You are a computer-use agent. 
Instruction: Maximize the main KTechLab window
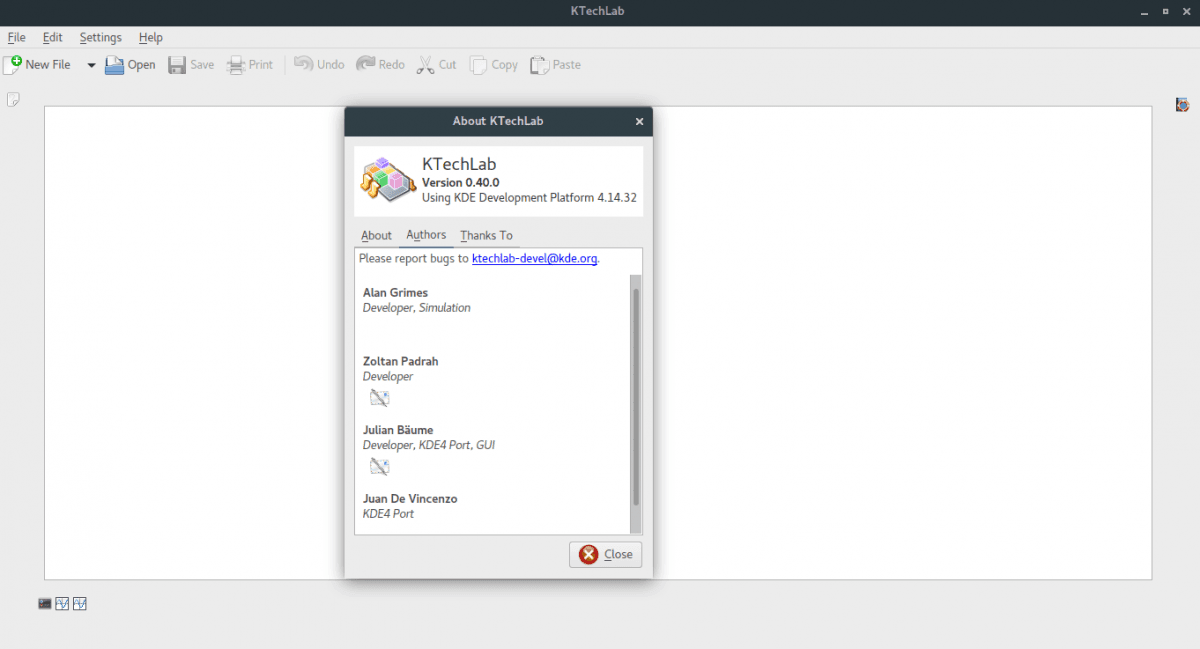coord(1166,11)
